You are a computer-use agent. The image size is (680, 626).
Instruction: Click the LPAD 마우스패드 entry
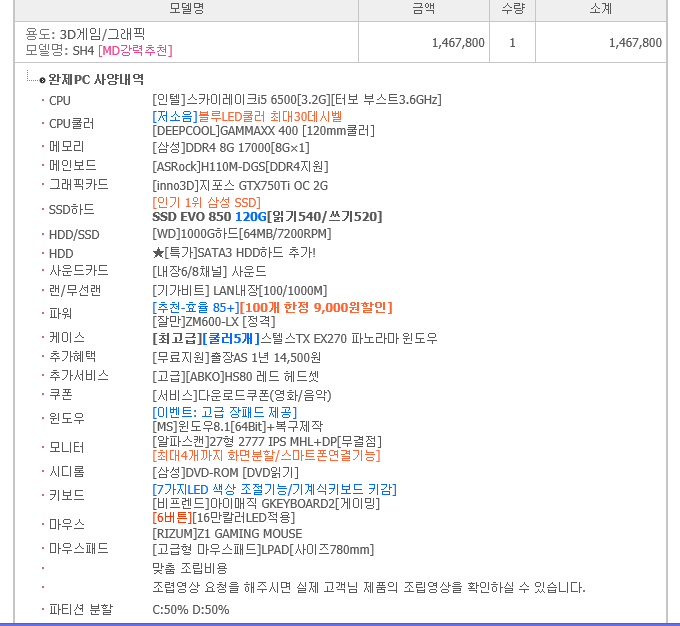tap(263, 550)
